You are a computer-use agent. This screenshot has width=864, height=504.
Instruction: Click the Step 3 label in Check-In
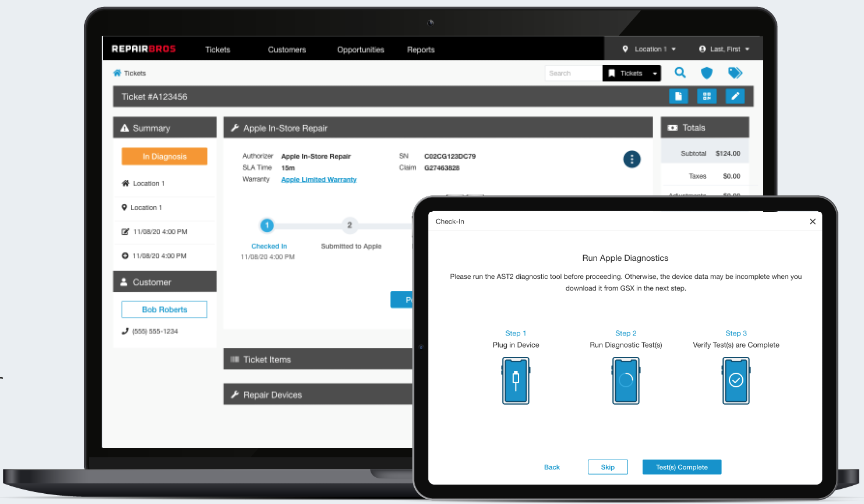coord(736,333)
